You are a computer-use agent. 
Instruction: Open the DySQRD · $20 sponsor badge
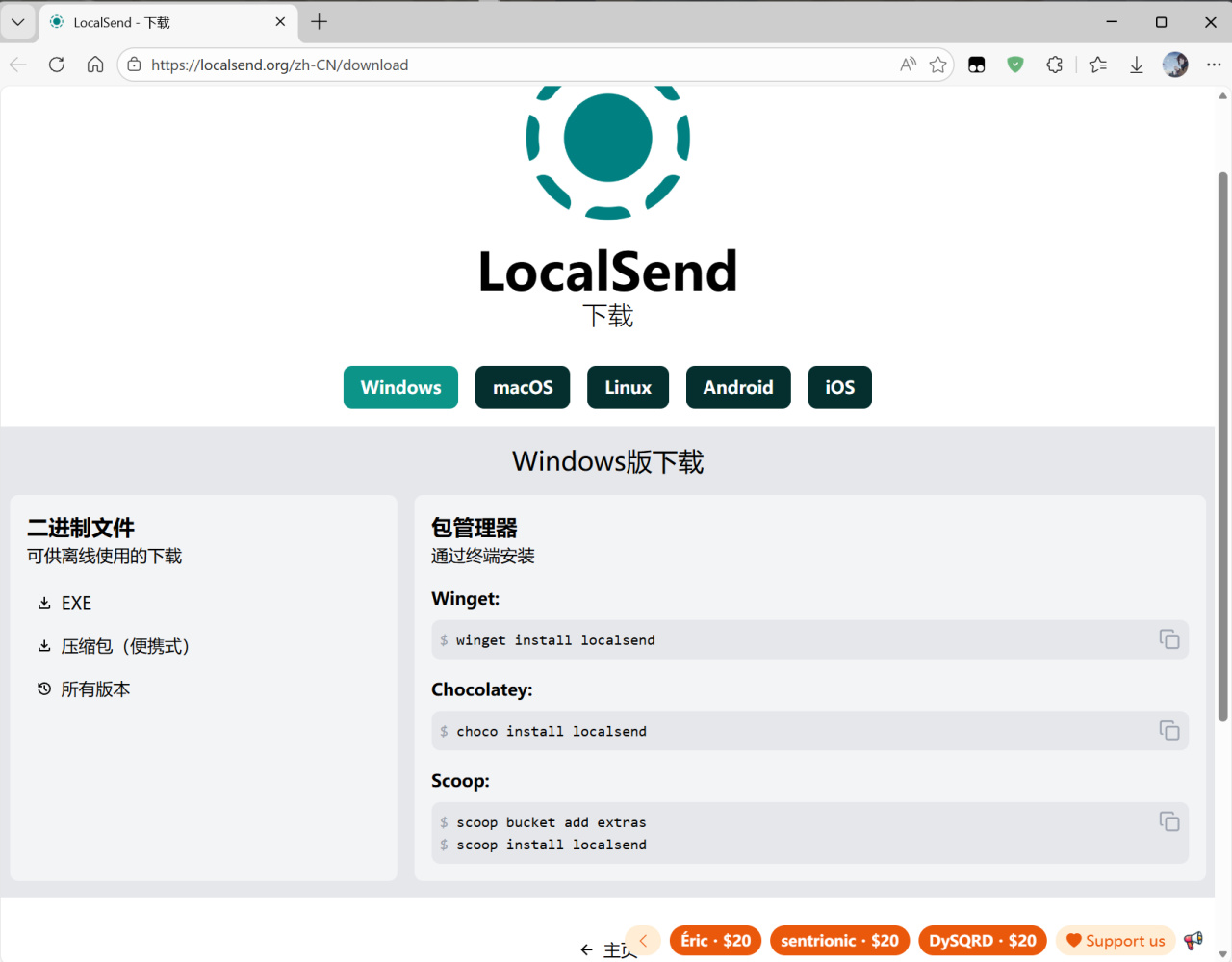click(983, 941)
